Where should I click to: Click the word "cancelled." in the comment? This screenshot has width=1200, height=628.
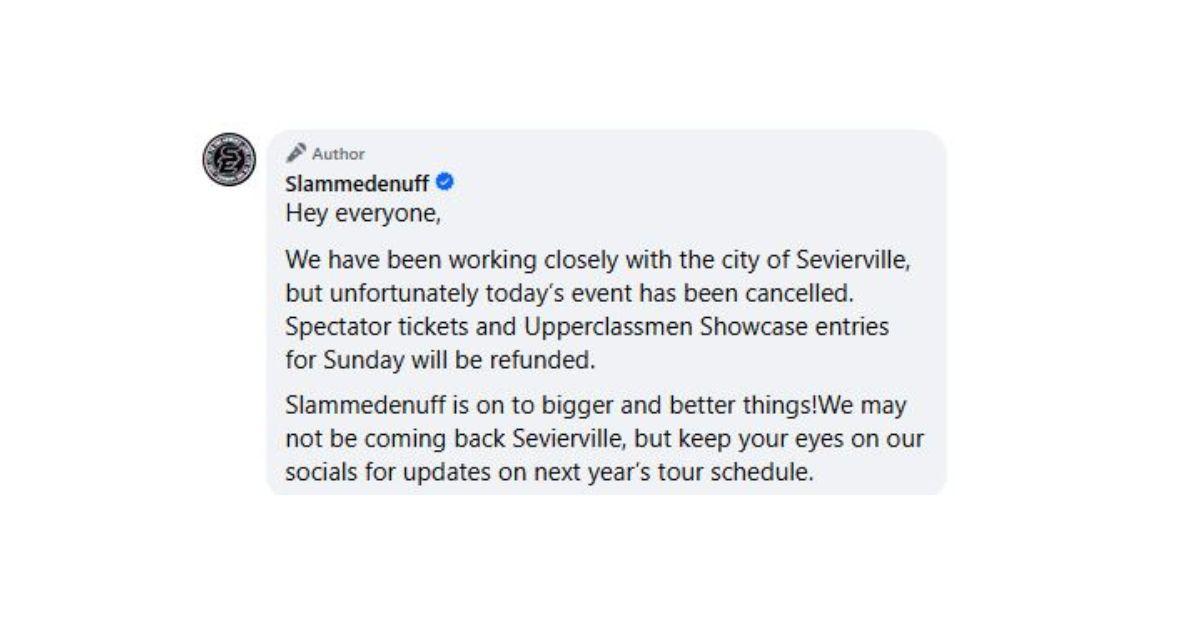pos(820,294)
